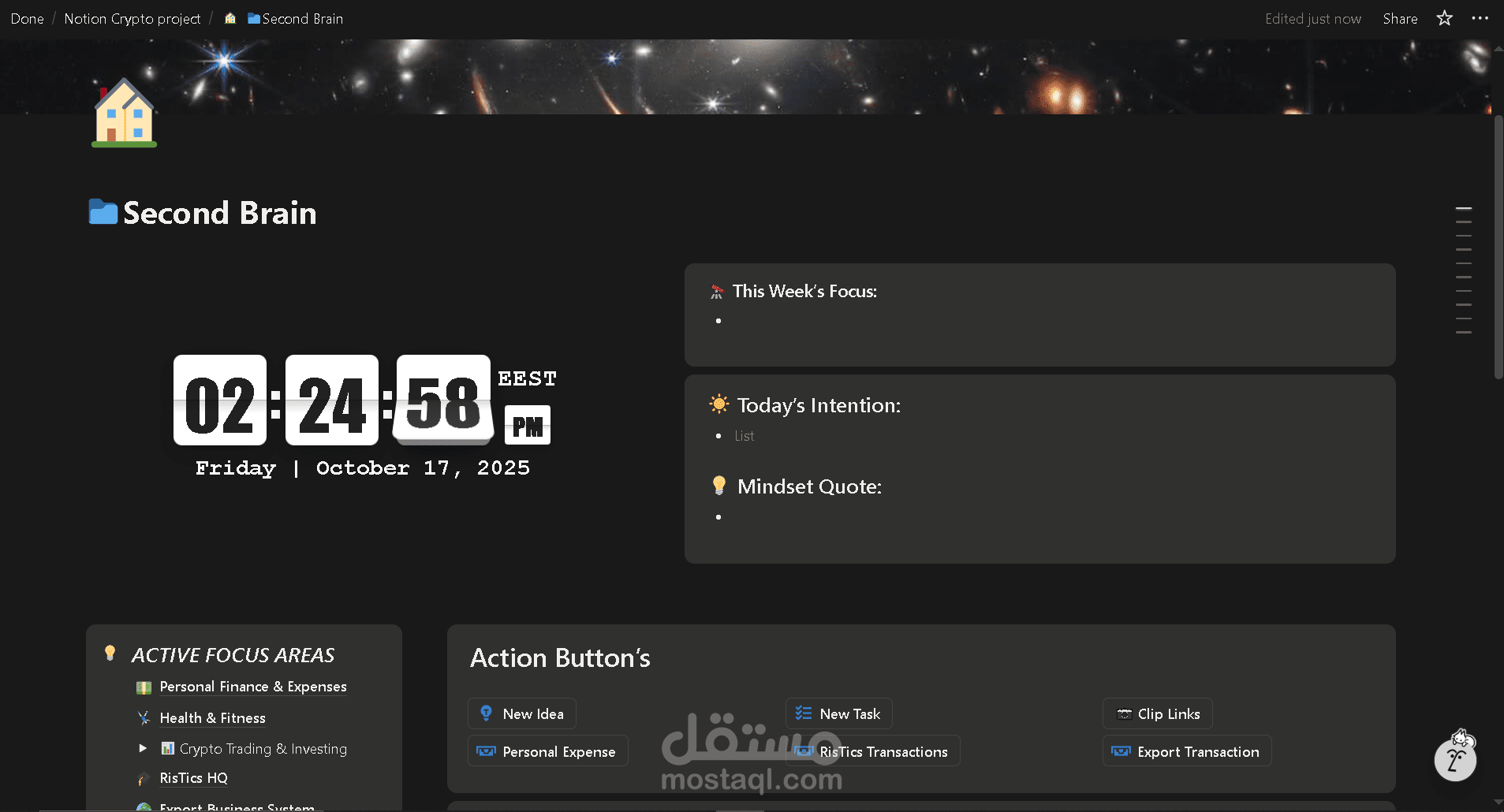Click the Clip Links button icon

point(1124,714)
